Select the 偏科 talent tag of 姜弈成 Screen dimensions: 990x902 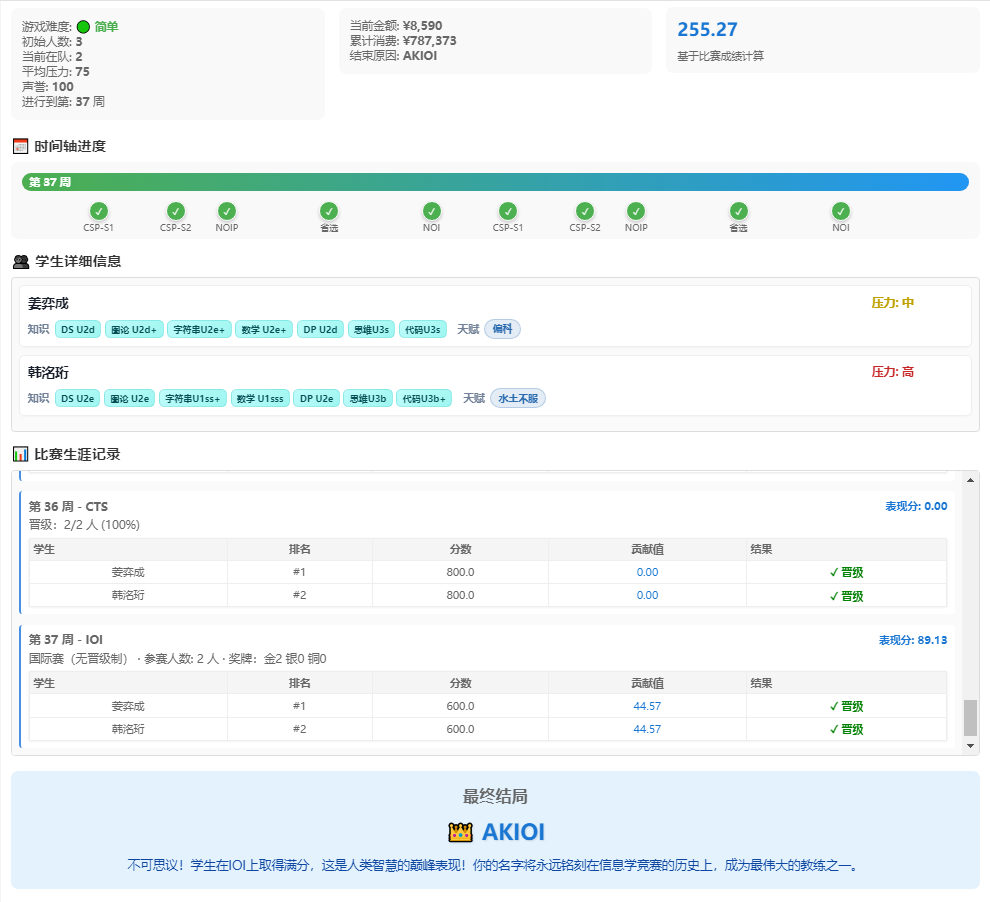point(503,329)
